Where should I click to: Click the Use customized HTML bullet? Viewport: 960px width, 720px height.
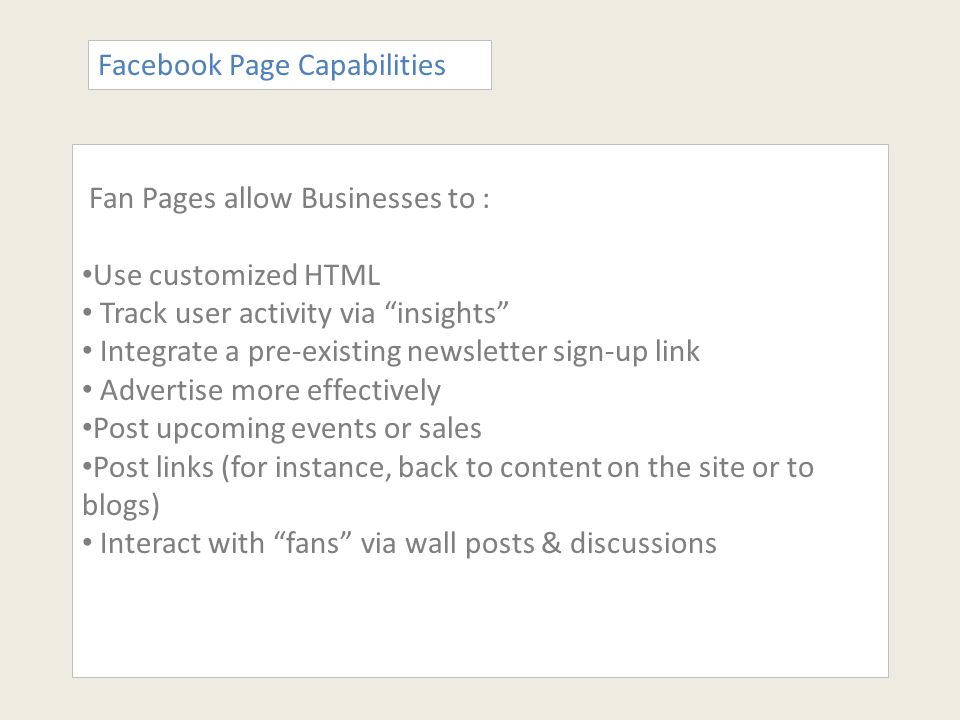231,276
